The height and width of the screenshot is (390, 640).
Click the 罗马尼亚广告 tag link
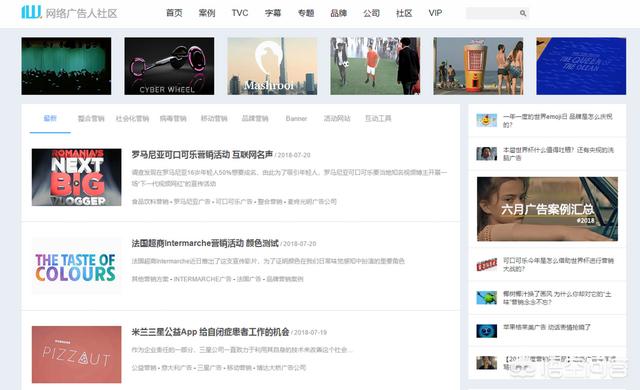coord(192,202)
